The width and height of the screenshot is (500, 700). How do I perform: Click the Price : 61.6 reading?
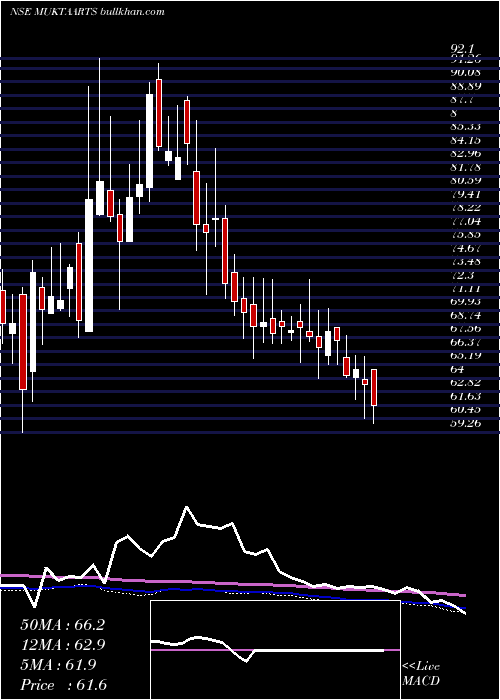coord(63,685)
